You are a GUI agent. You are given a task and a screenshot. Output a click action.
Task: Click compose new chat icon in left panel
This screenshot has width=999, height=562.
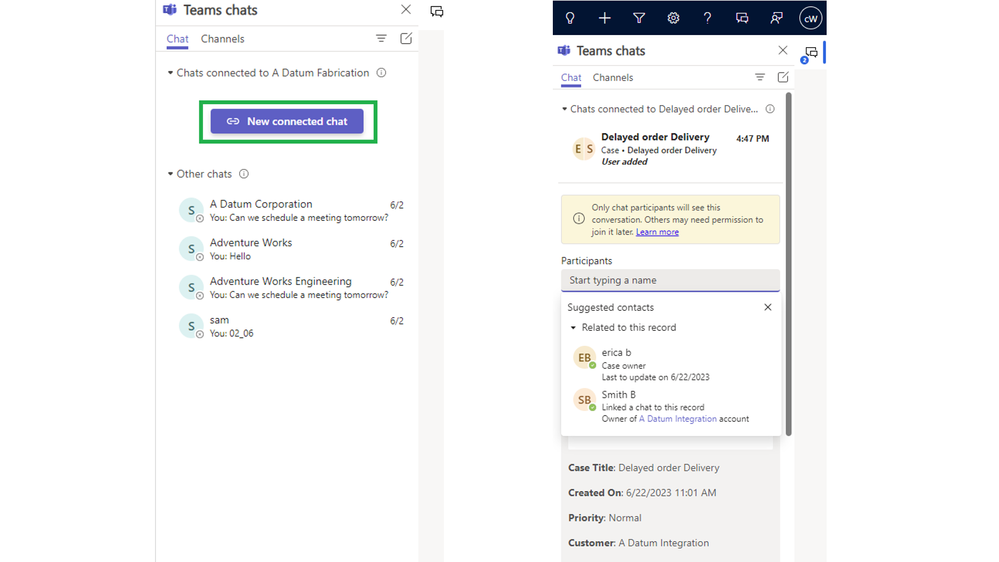coord(406,38)
